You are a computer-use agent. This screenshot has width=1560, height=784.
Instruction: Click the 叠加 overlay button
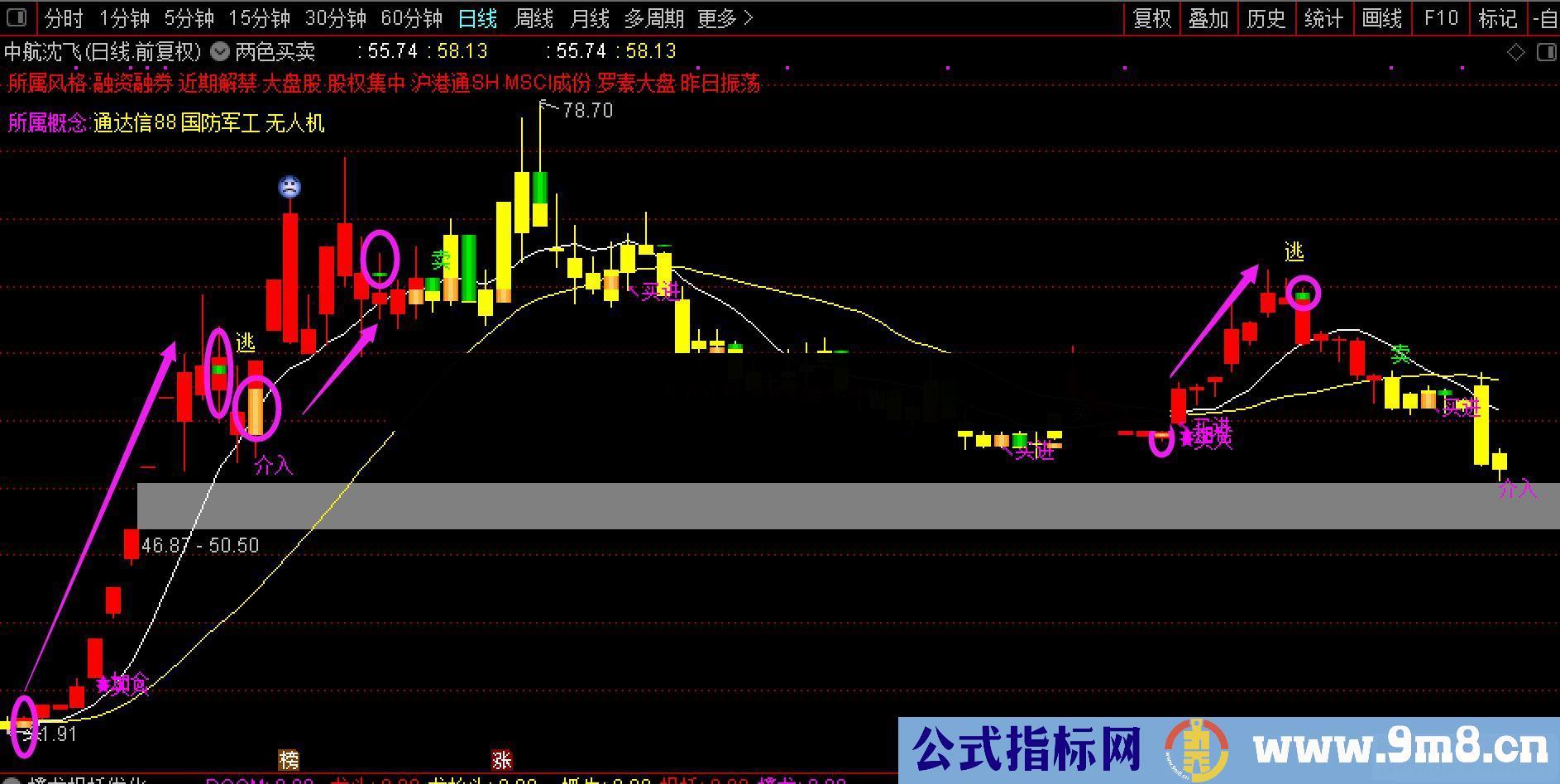point(1208,18)
